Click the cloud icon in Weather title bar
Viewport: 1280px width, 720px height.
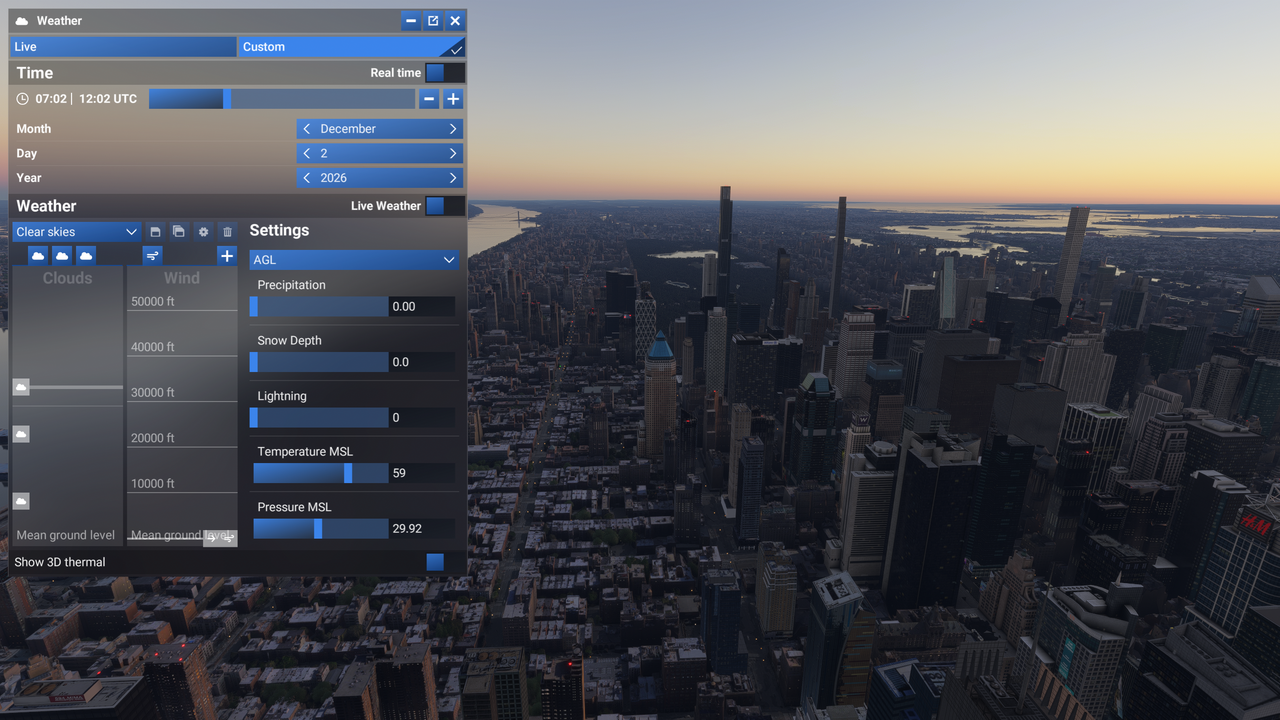coord(22,21)
